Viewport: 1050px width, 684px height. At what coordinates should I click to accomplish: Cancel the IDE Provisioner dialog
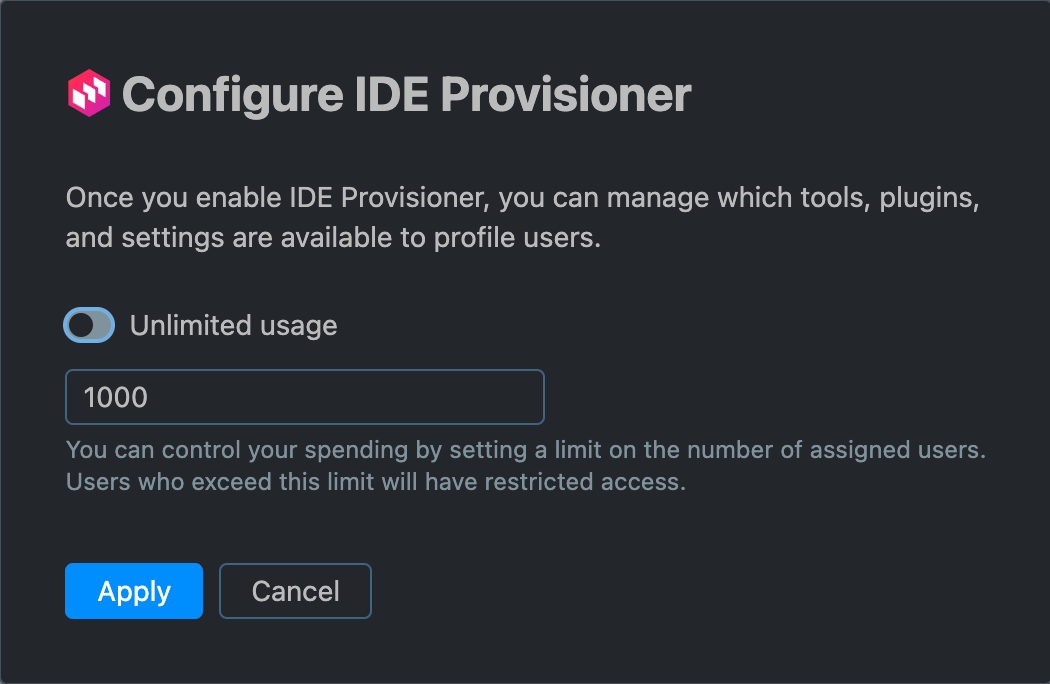[295, 591]
